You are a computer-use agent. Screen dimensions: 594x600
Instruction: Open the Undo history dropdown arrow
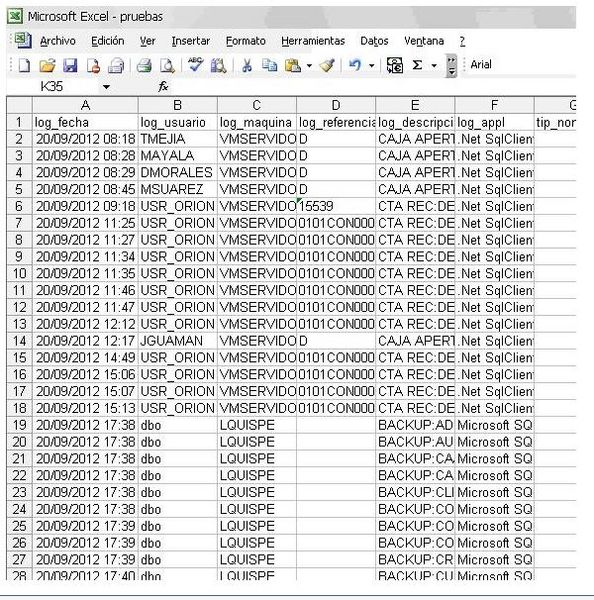[371, 66]
